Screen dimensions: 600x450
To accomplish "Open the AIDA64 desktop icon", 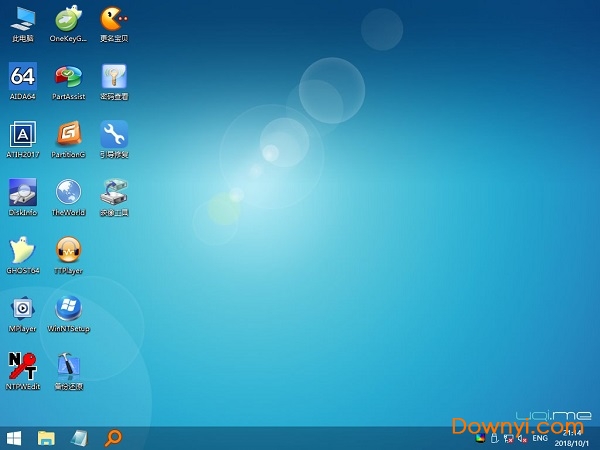I will (x=22, y=77).
